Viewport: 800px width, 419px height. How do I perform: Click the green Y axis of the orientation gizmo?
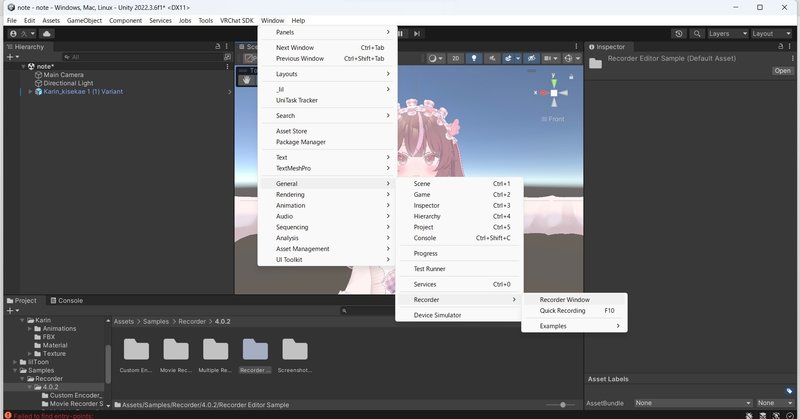click(x=554, y=82)
